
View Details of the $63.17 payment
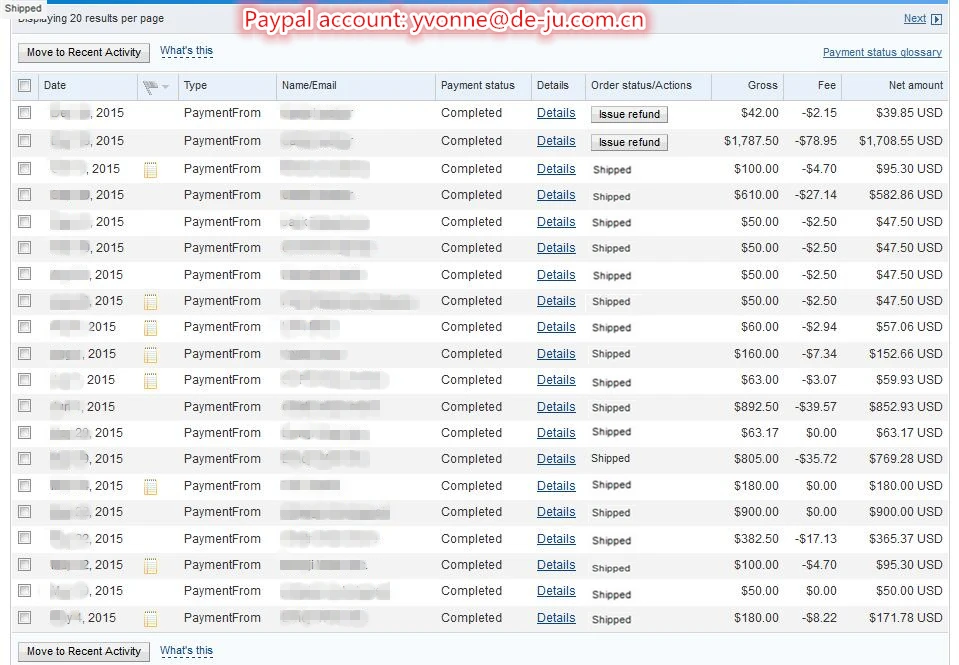pos(556,433)
